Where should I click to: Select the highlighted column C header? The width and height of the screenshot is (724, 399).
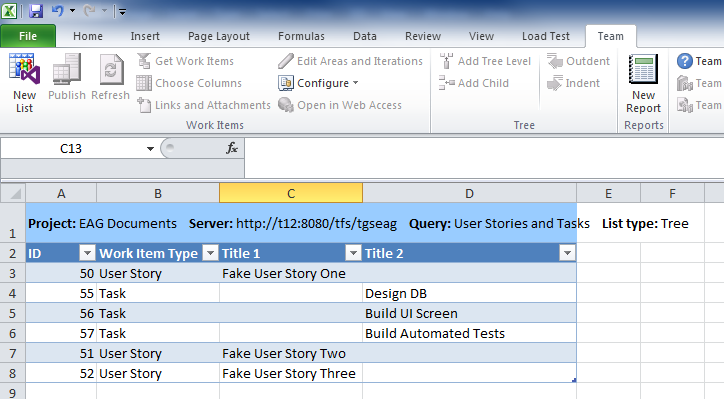[291, 193]
